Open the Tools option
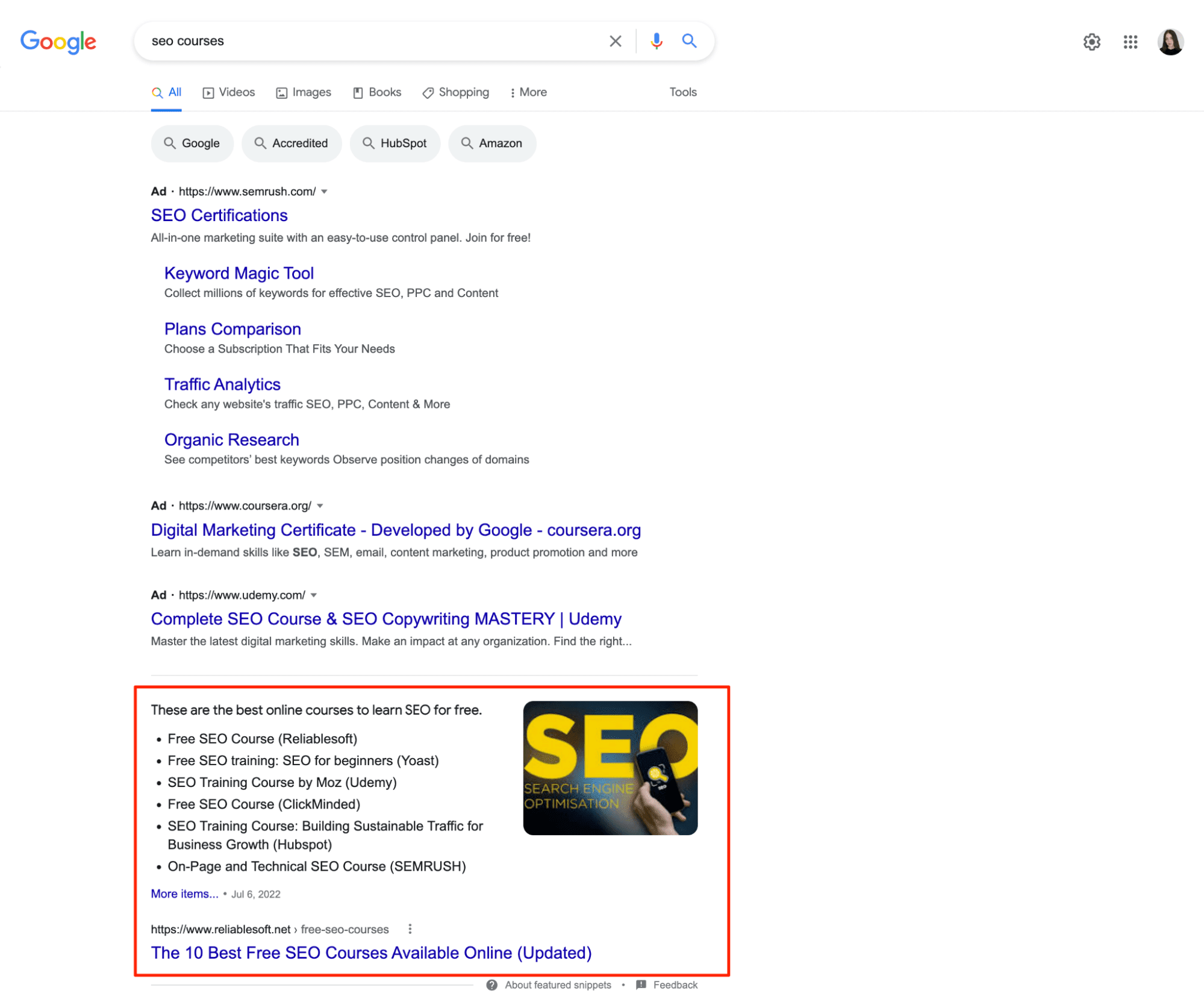1204x1002 pixels. click(x=683, y=92)
